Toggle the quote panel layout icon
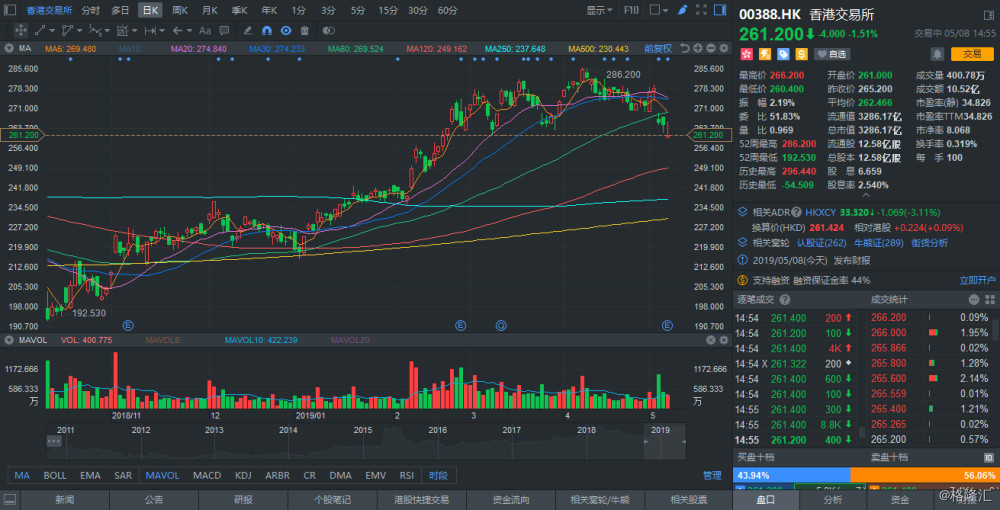Screen dimensions: 1000x510 coord(989,14)
